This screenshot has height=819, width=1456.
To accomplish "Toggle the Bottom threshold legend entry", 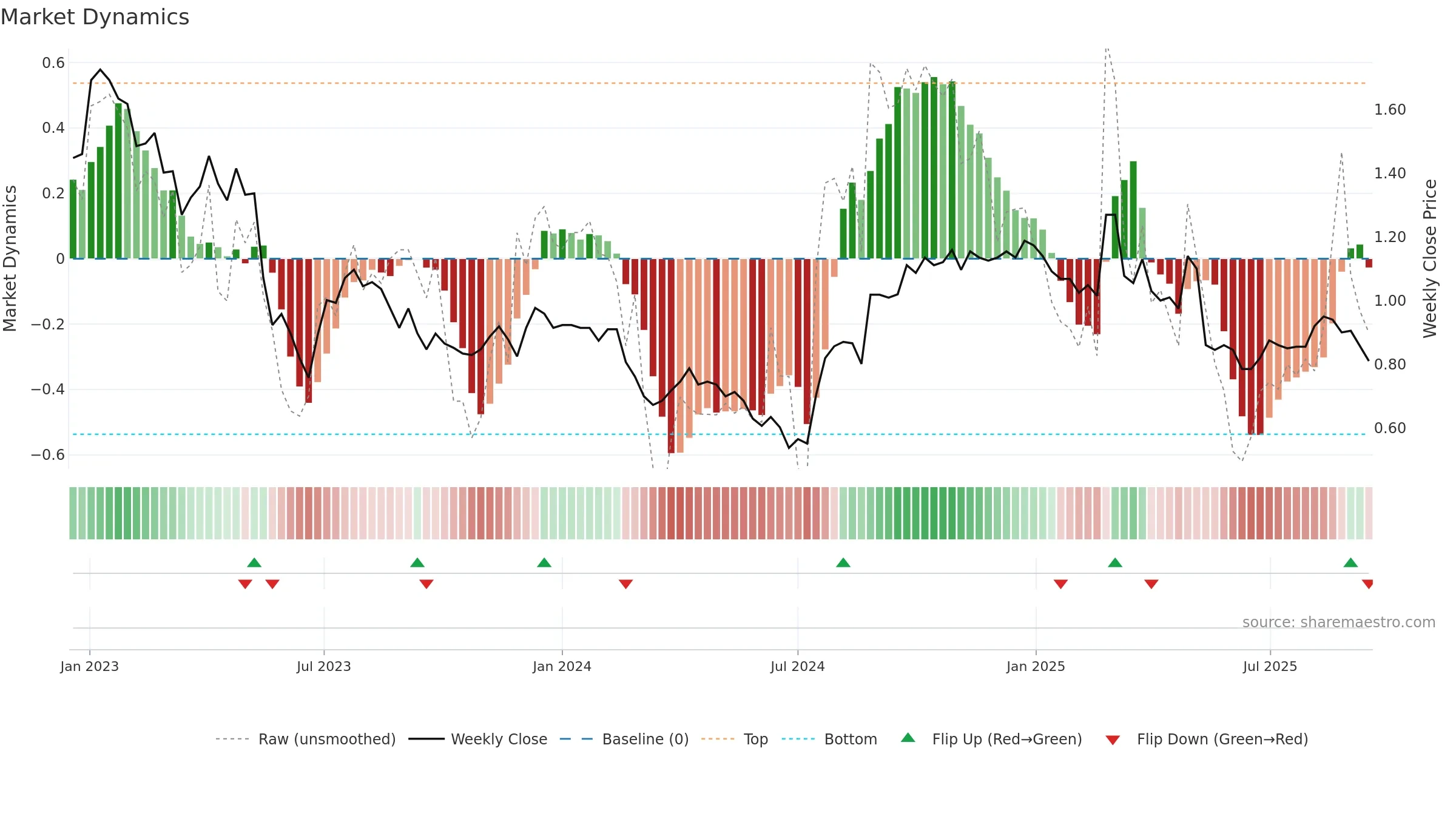I will 829,739.
